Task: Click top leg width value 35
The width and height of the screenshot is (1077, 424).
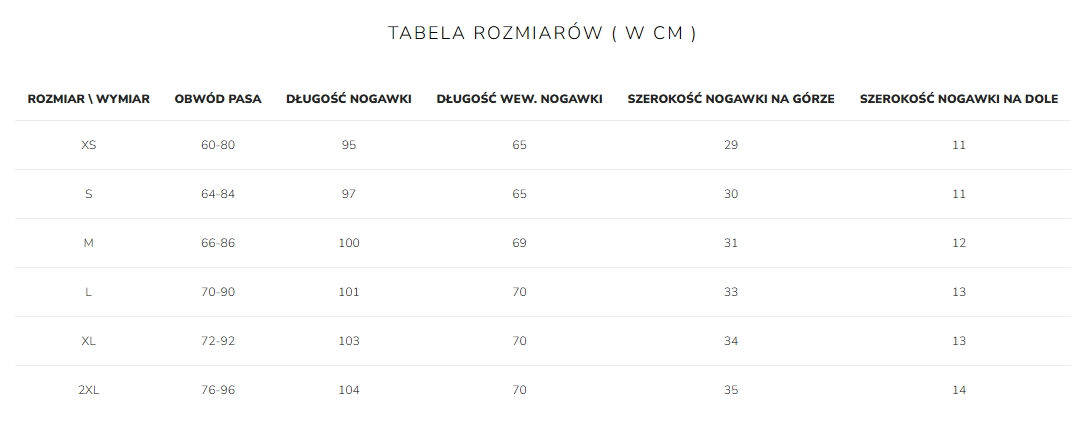Action: 731,390
